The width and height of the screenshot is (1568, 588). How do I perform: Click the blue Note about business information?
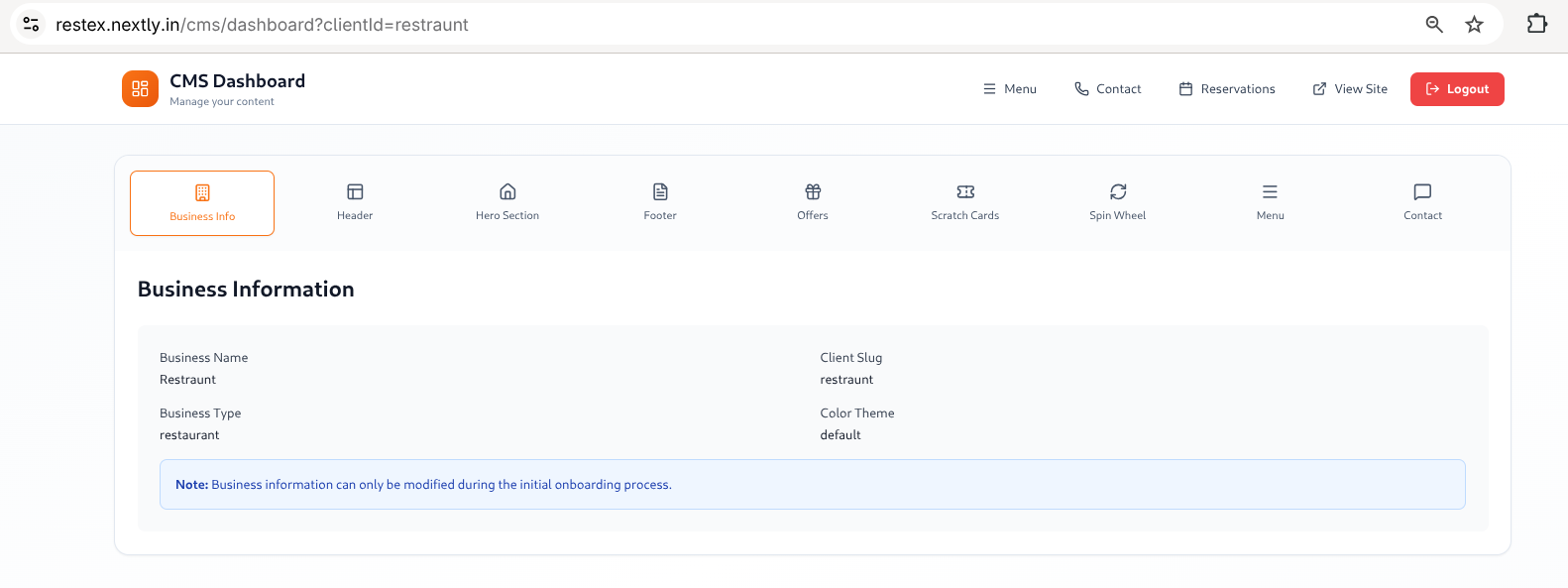point(813,485)
